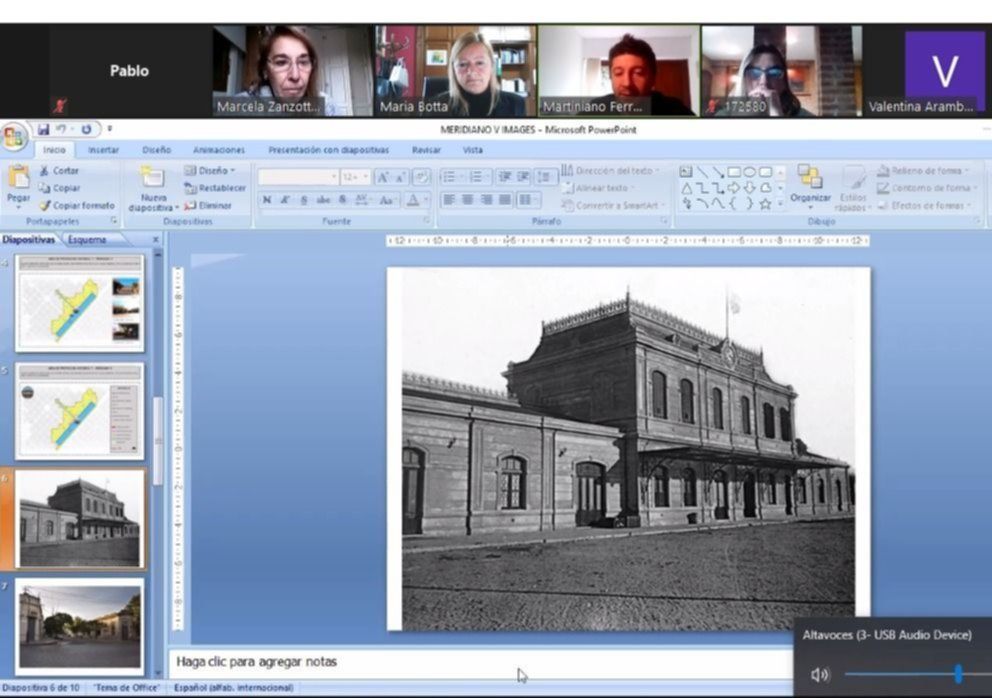Toggle italic text formatting

click(x=285, y=200)
